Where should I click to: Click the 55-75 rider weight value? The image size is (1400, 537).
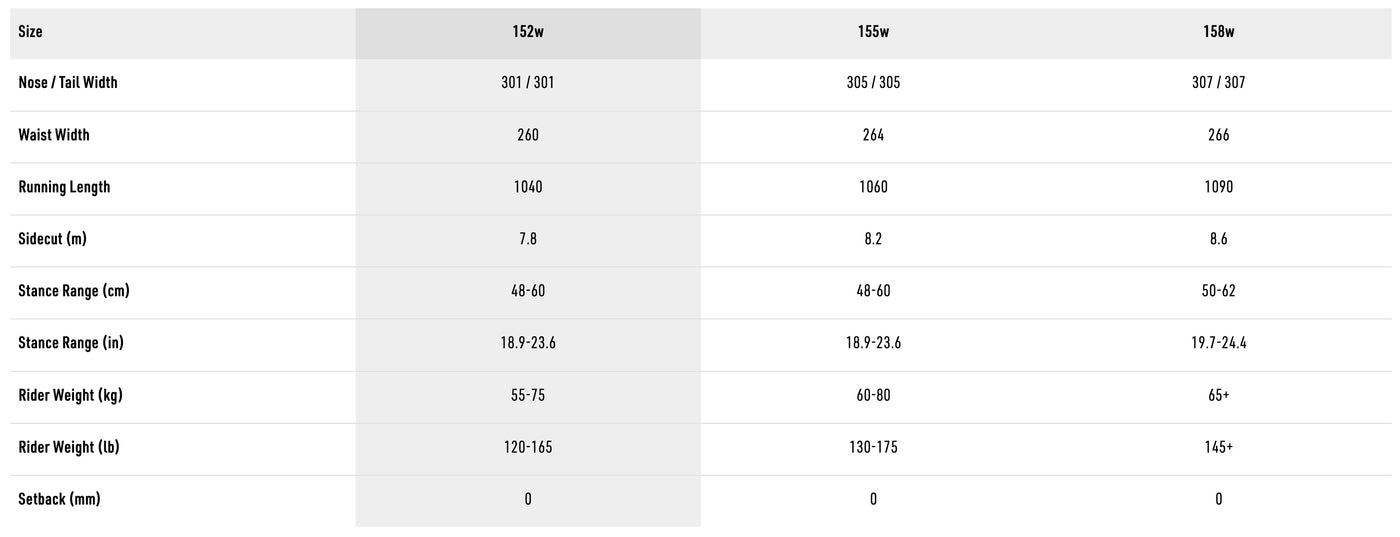pyautogui.click(x=528, y=395)
